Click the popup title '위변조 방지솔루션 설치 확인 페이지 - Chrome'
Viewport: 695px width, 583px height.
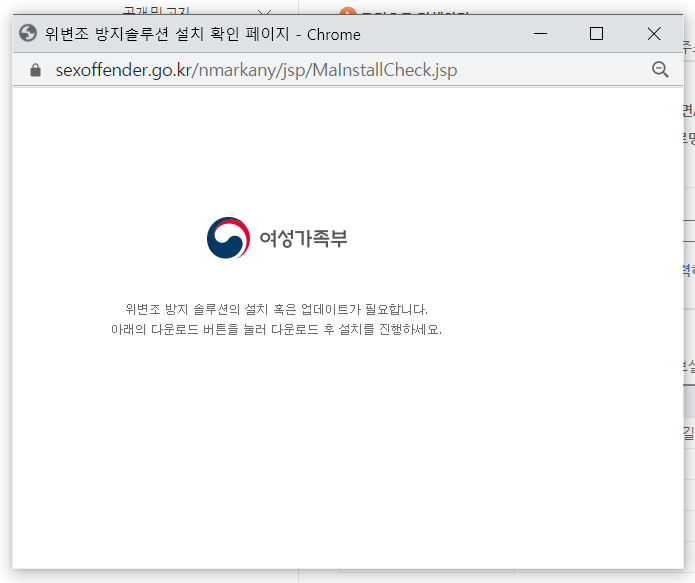pos(203,34)
